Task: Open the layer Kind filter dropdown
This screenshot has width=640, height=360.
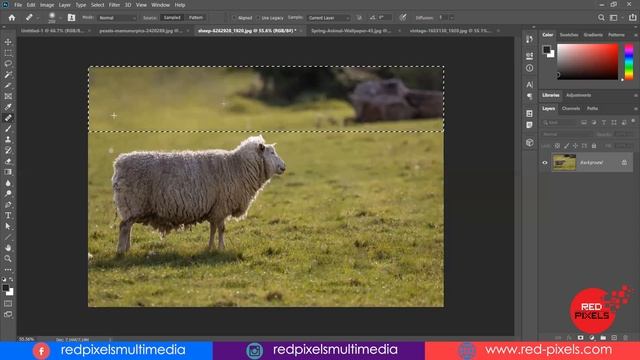Action: (559, 122)
